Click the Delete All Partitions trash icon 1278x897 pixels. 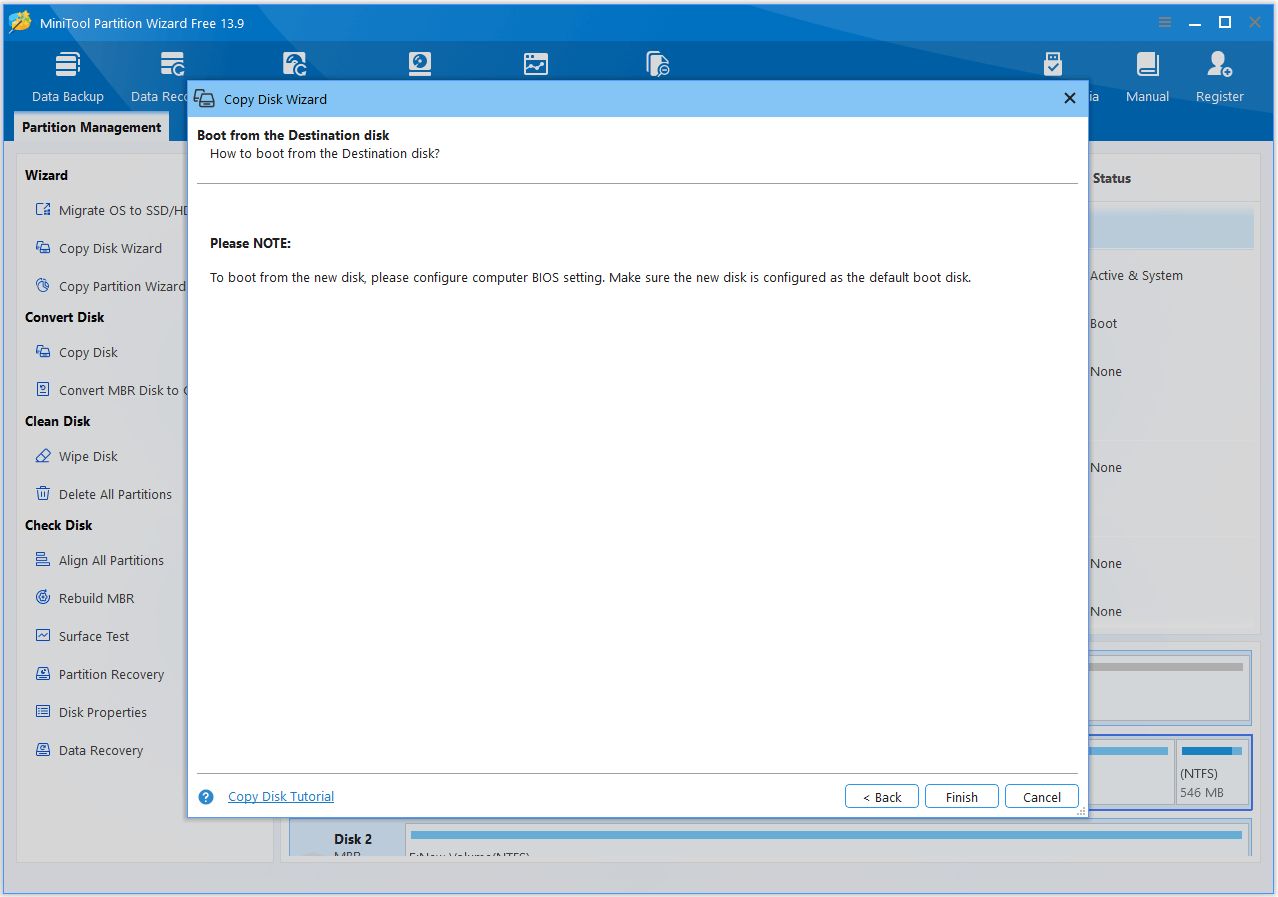(43, 494)
